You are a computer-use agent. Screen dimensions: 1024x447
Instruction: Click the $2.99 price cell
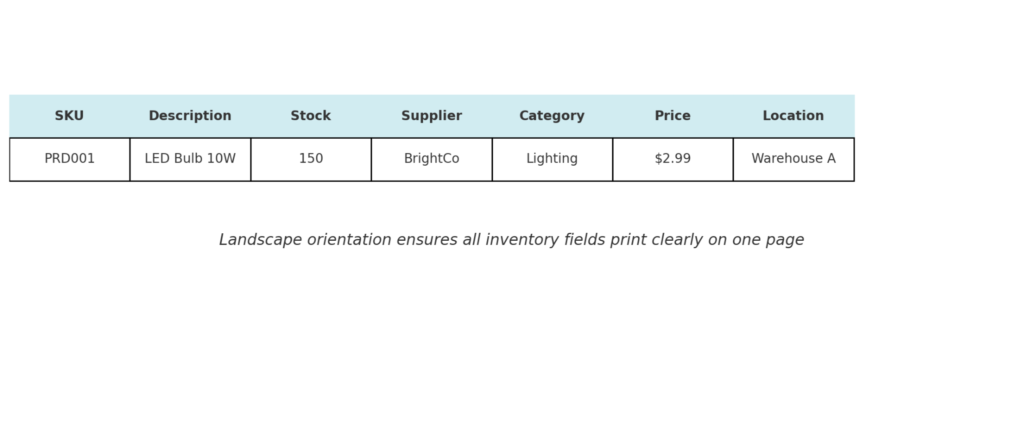click(x=673, y=159)
